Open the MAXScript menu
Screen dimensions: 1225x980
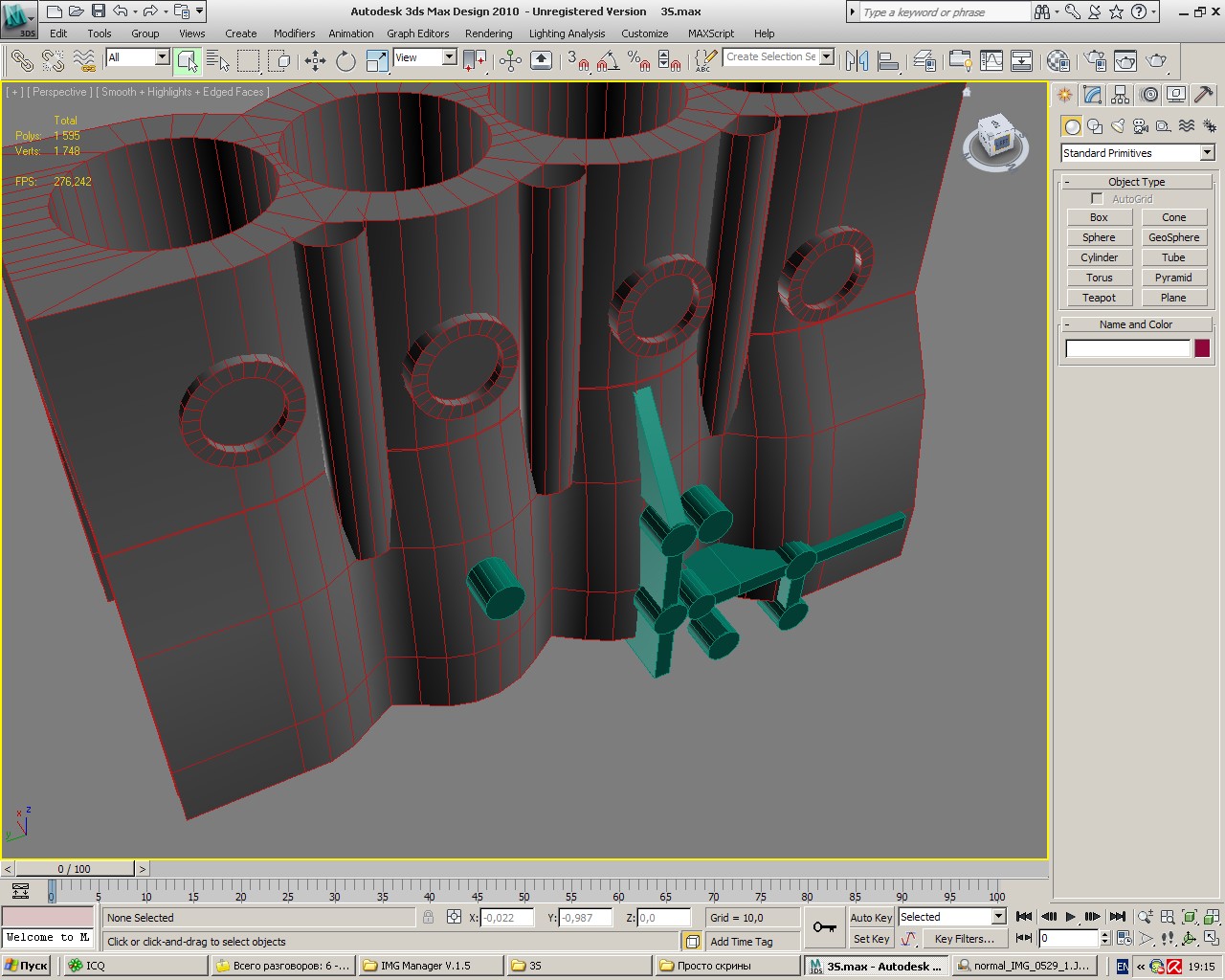[x=711, y=33]
